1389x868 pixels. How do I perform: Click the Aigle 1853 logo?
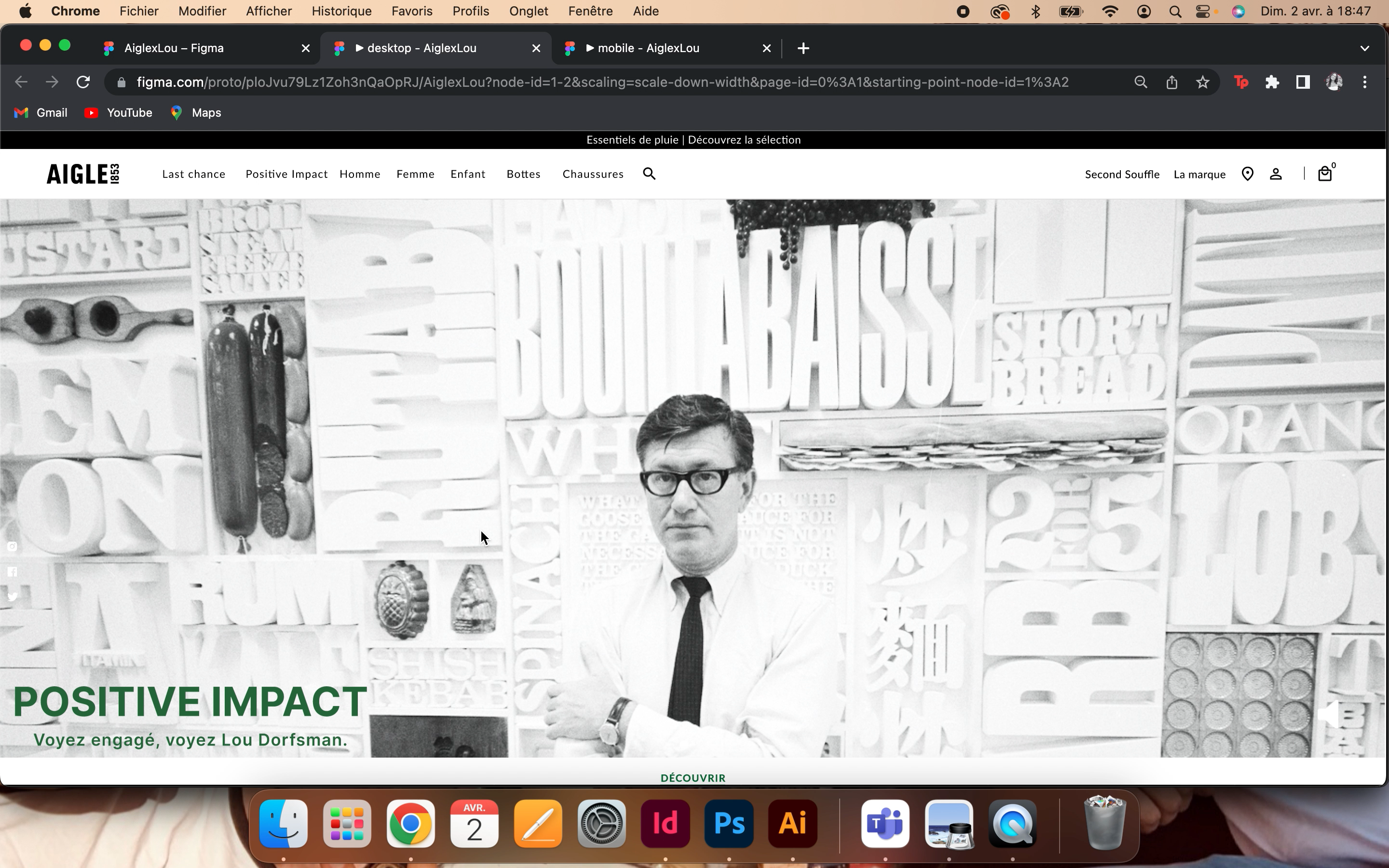82,174
